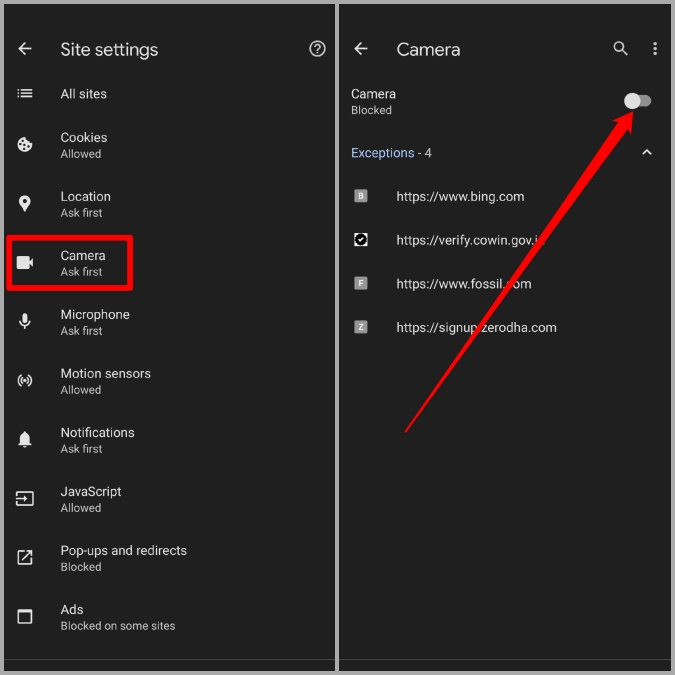Image resolution: width=675 pixels, height=675 pixels.
Task: Click the zerodha.com favicon
Action: (361, 327)
